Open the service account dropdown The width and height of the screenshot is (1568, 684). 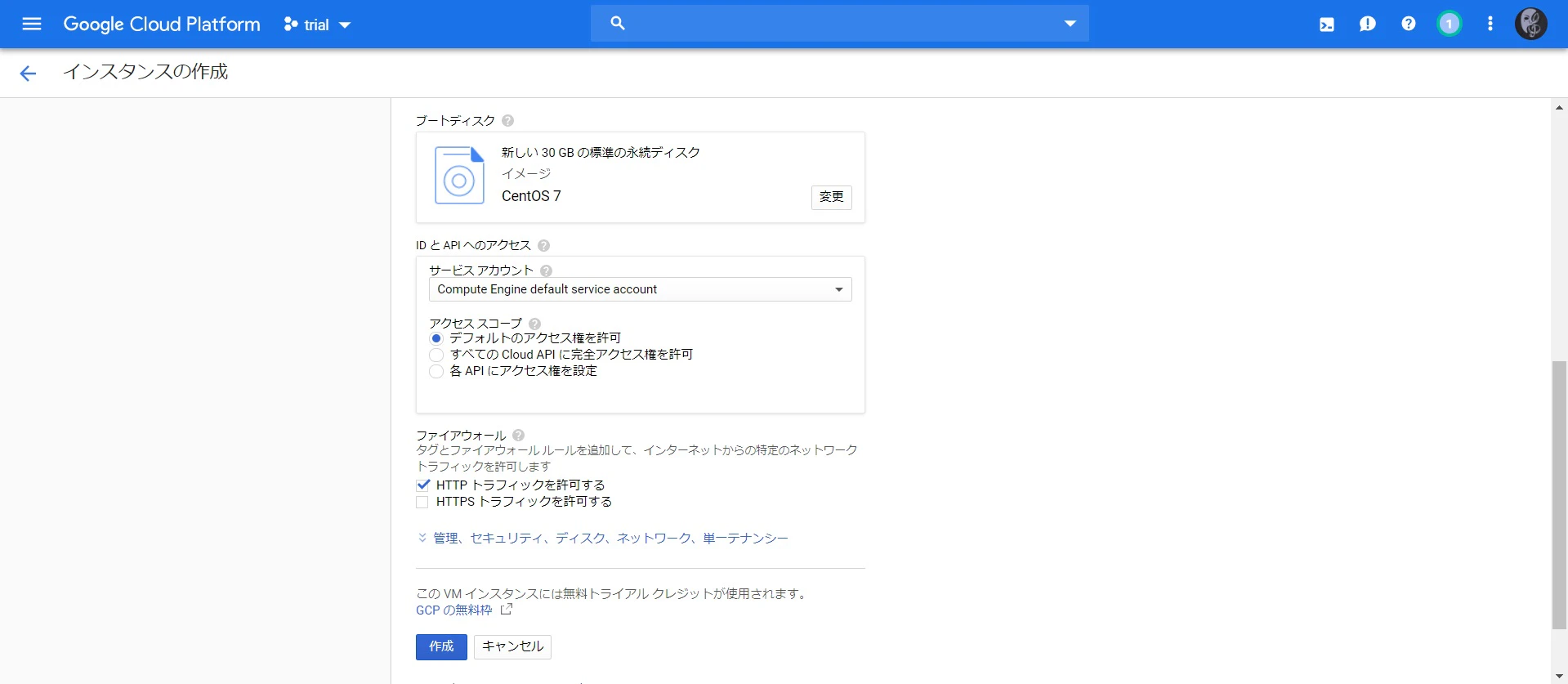(x=641, y=289)
